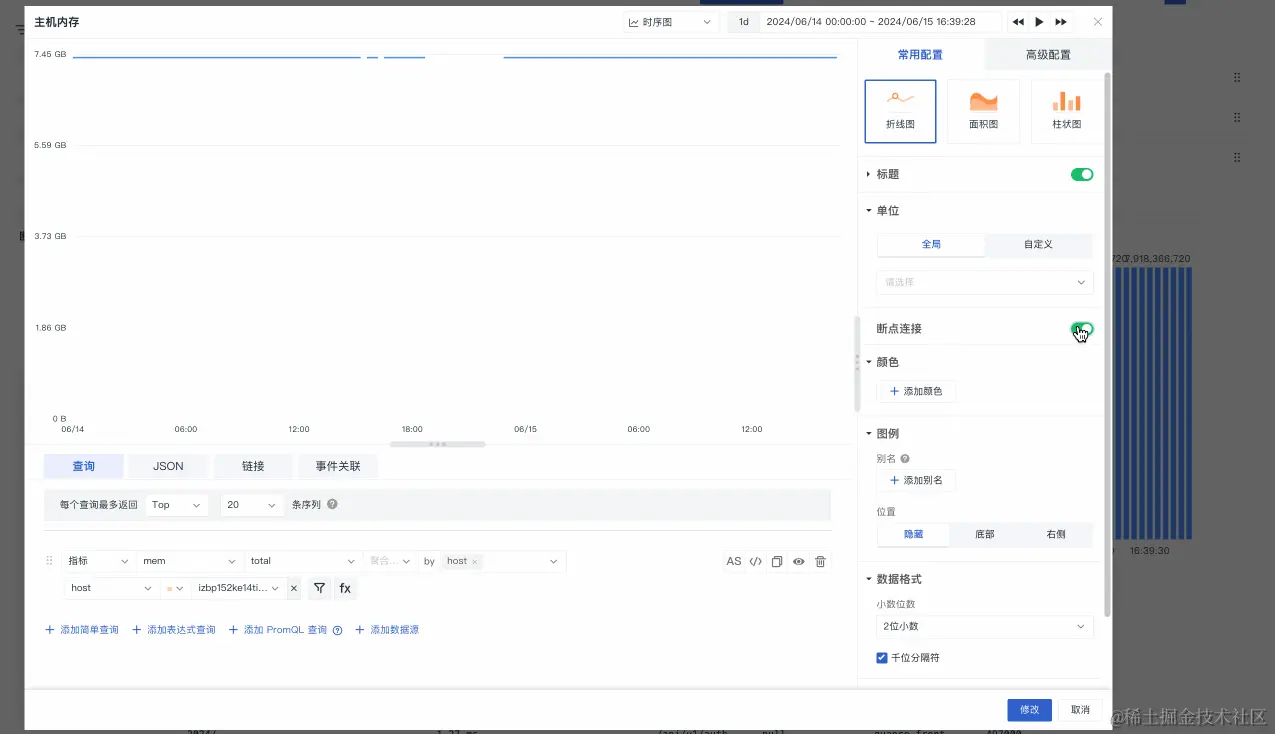The height and width of the screenshot is (734, 1275).
Task: Collapse the 颜色 section
Action: click(868, 362)
